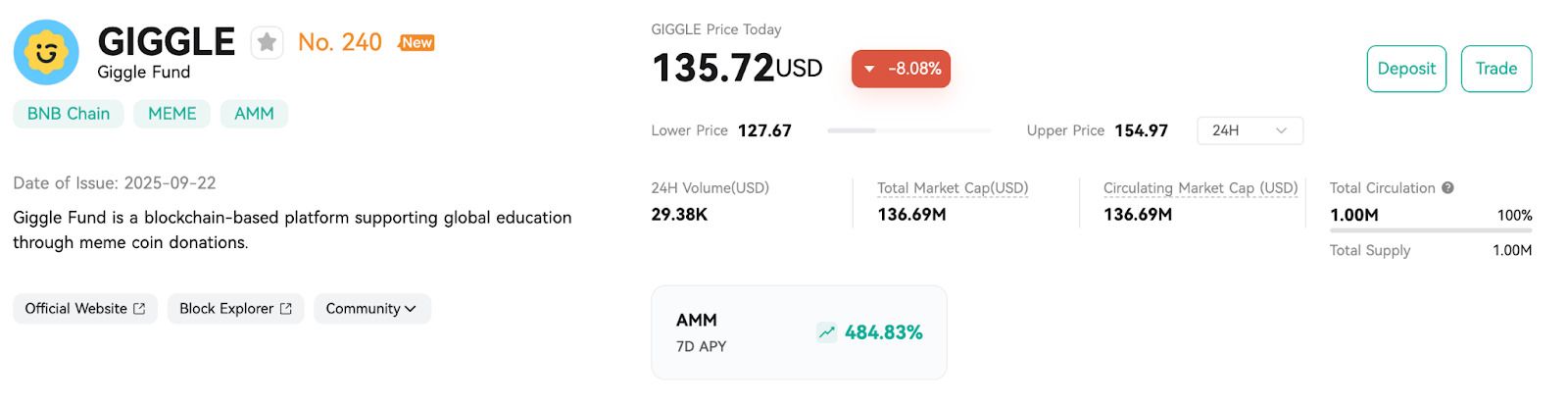Click the red down arrow in price change badge
1568x406 pixels.
click(869, 69)
